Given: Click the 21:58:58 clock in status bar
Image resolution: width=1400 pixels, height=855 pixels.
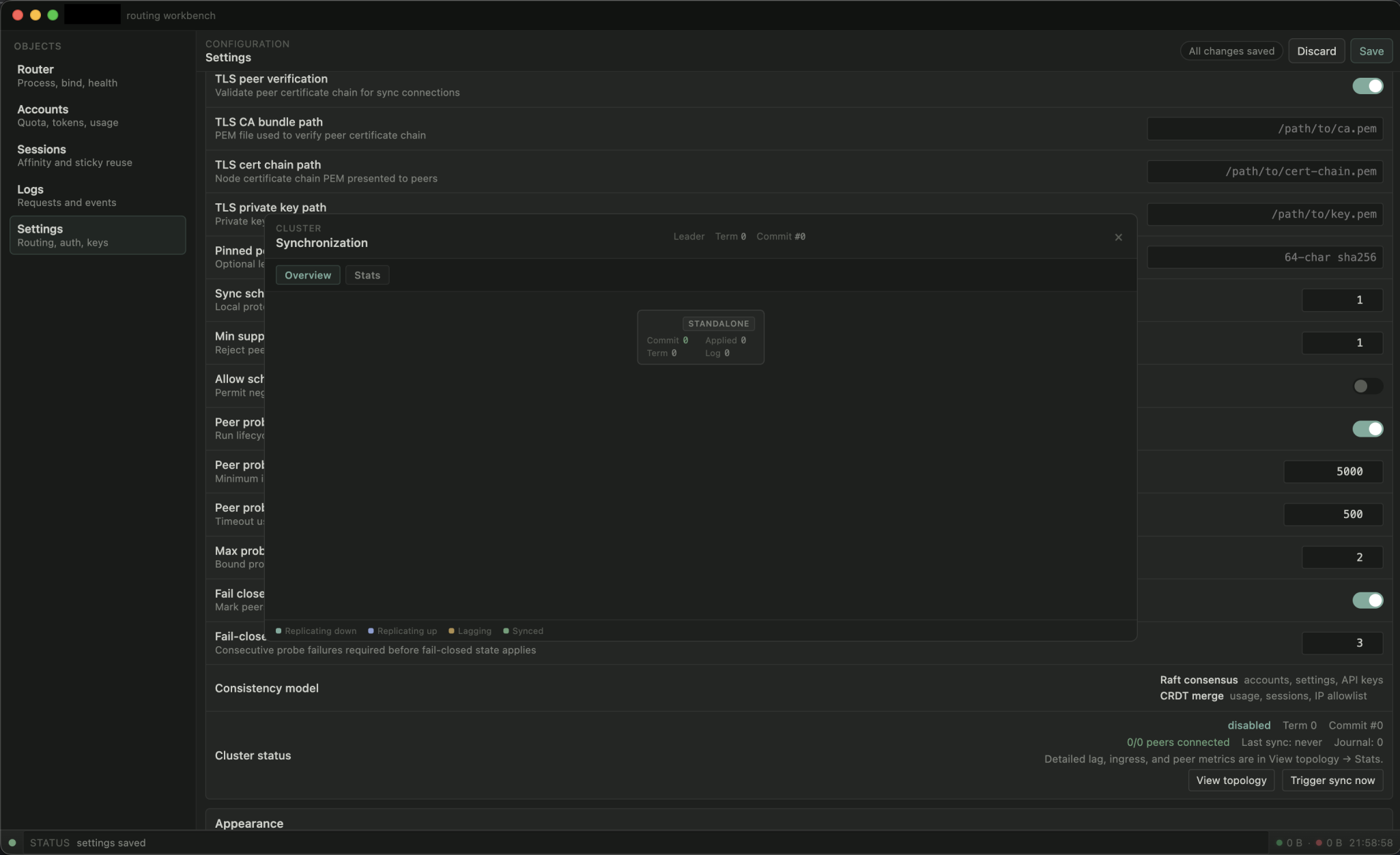Looking at the screenshot, I should tap(1371, 843).
